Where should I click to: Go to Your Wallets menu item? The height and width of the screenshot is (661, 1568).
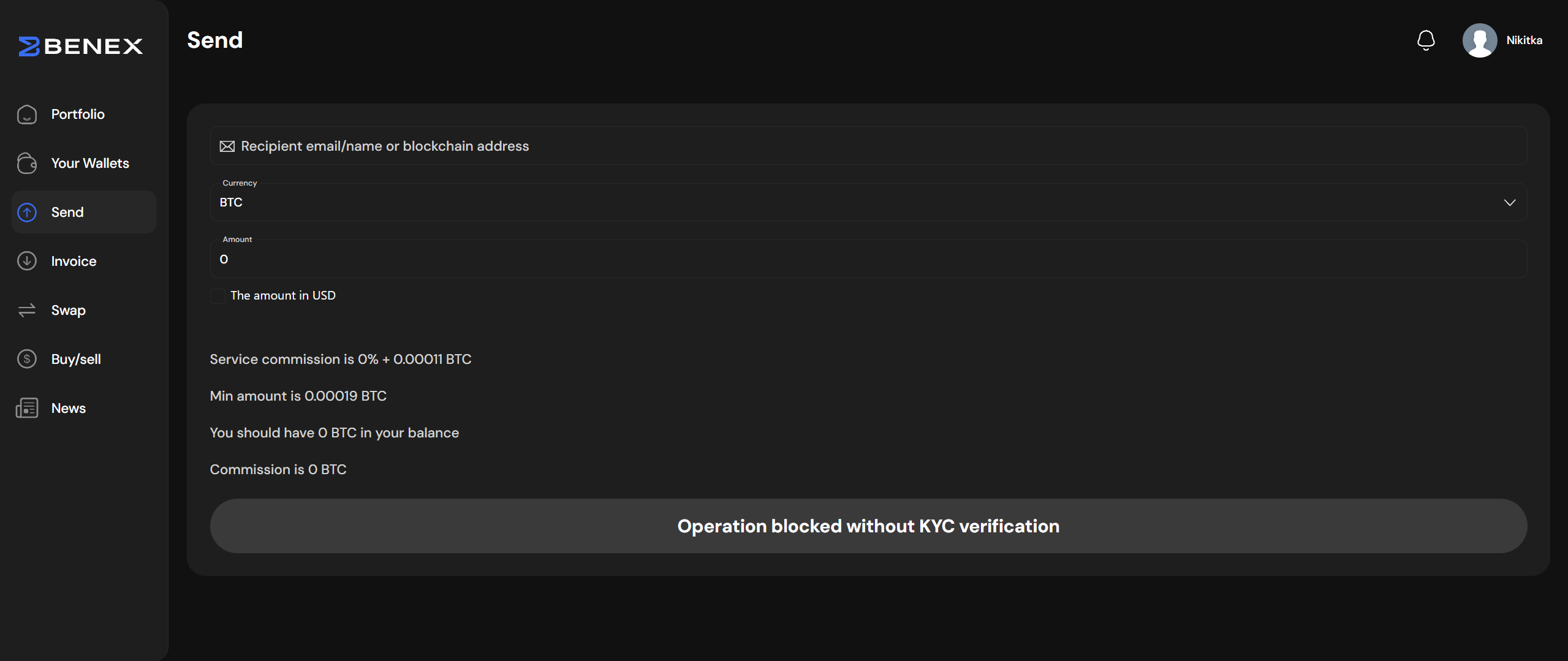(x=90, y=164)
